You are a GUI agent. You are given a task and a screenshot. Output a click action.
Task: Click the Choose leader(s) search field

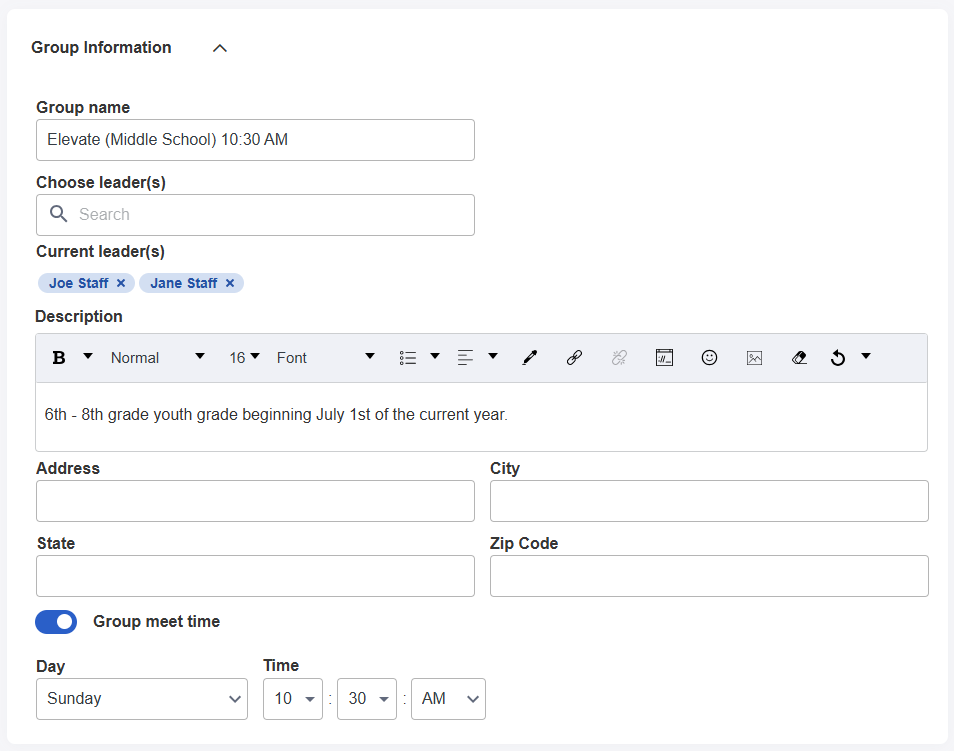(255, 215)
